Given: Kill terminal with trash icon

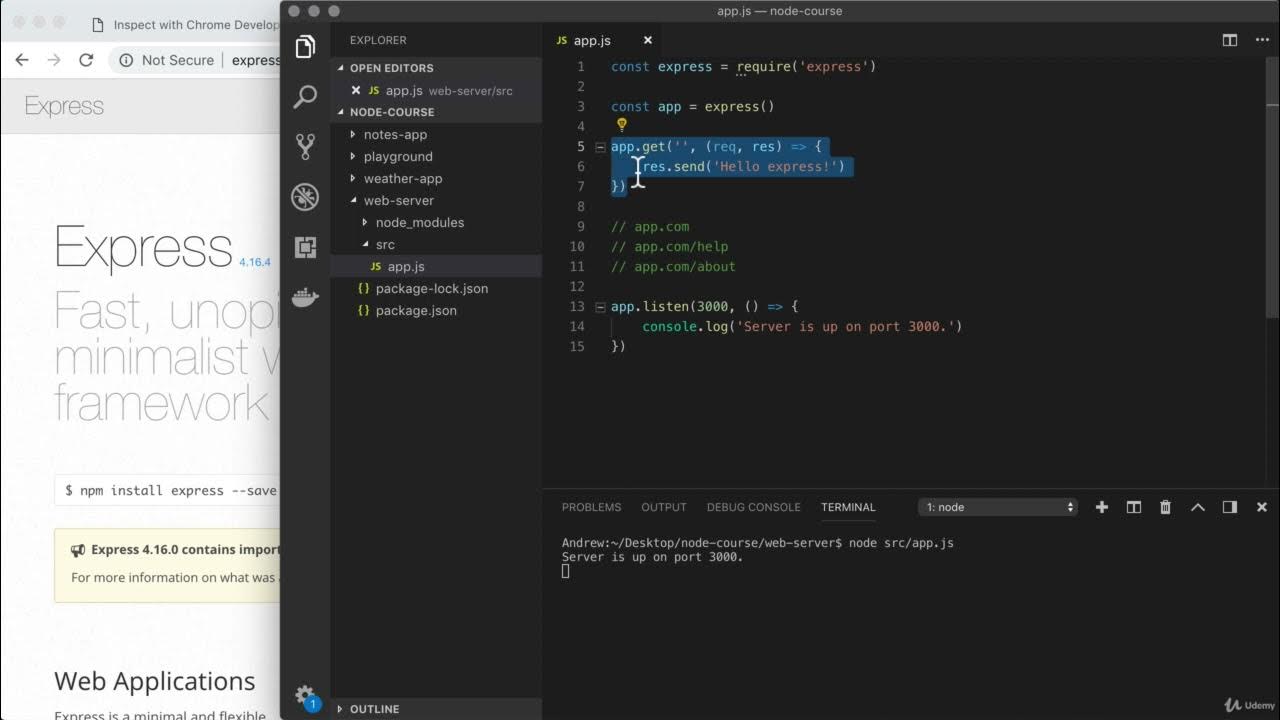Looking at the screenshot, I should 1165,507.
